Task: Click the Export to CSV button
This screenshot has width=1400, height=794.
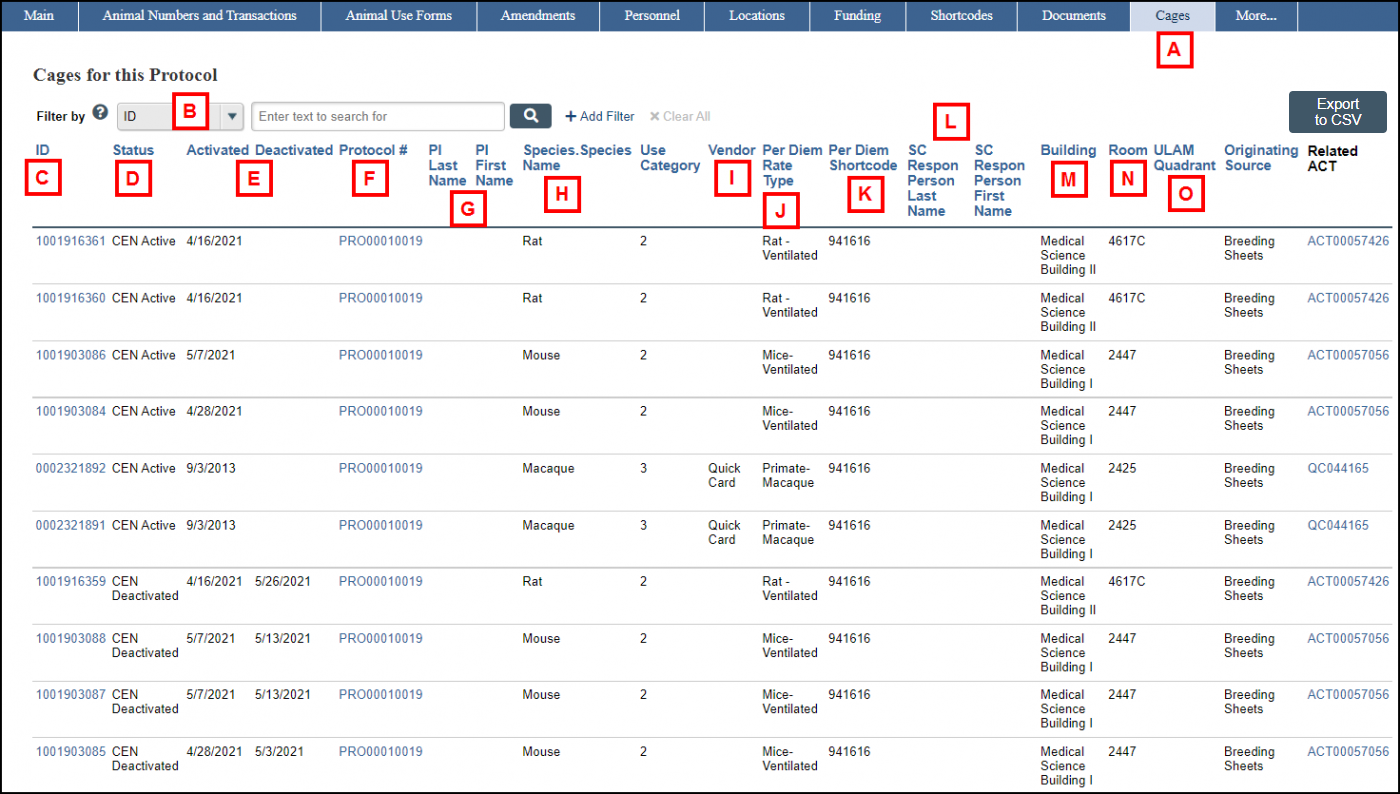Action: tap(1338, 112)
